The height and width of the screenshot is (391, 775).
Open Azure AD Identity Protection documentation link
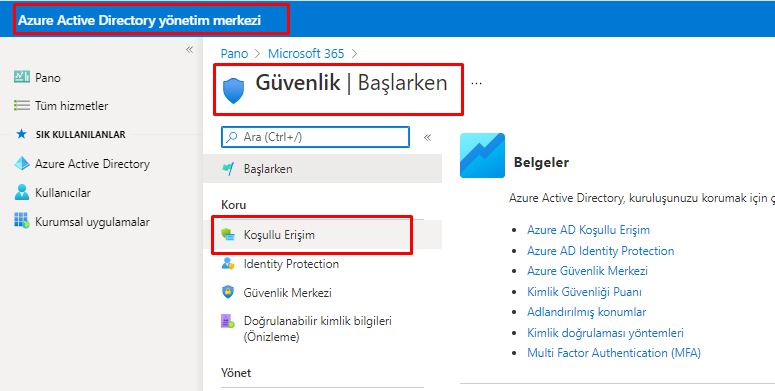click(x=601, y=251)
